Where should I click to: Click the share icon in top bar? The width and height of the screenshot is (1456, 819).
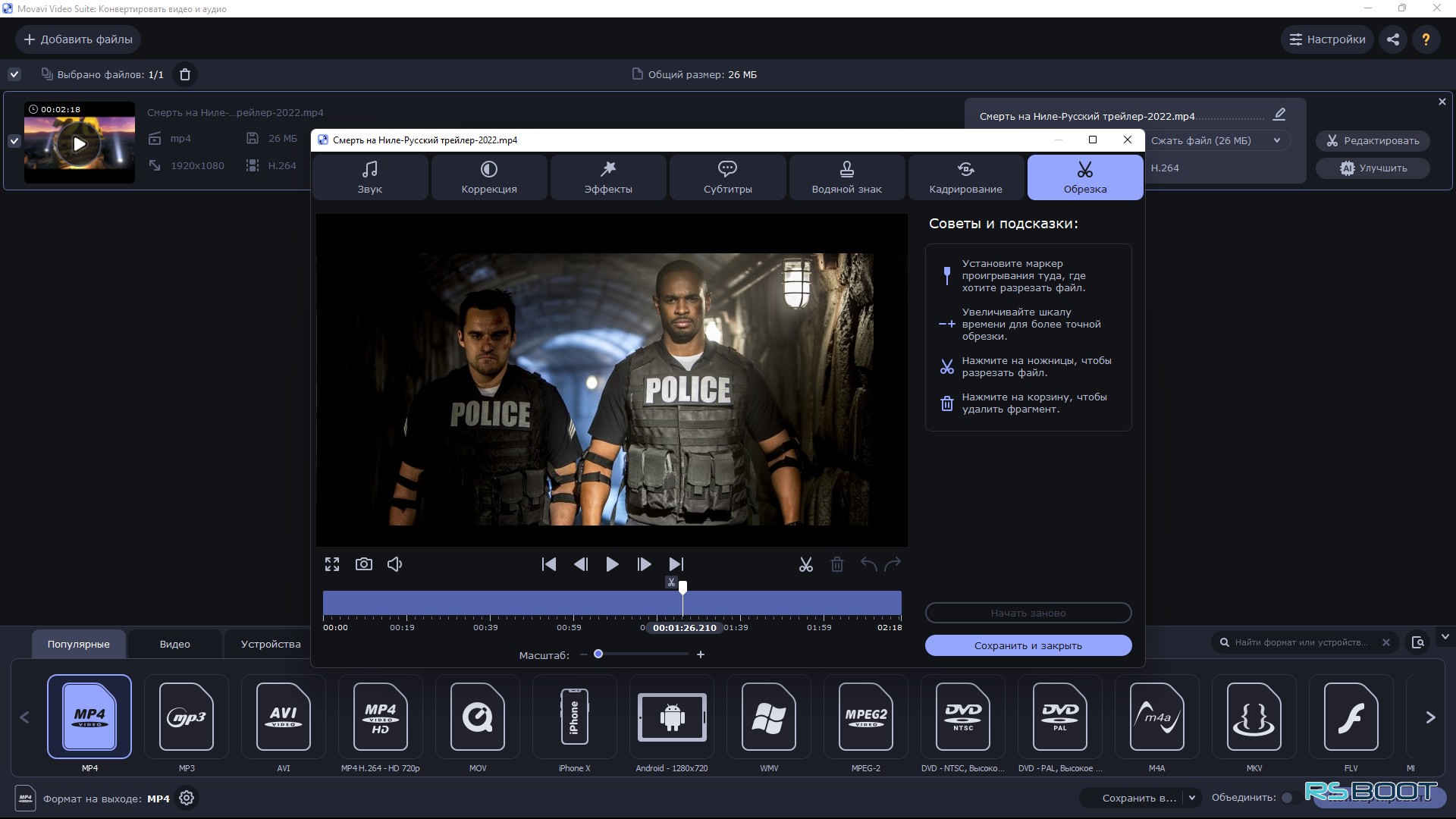tap(1393, 39)
